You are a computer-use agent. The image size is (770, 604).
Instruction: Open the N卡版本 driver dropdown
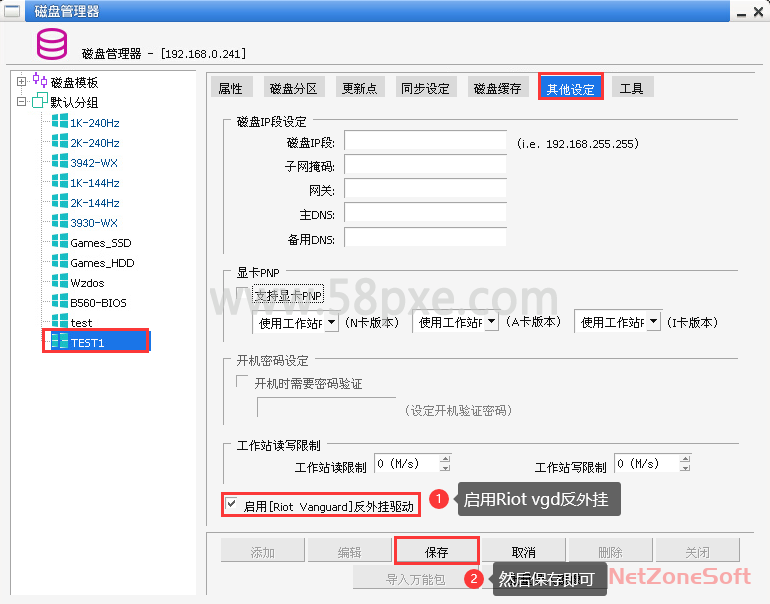[x=331, y=323]
